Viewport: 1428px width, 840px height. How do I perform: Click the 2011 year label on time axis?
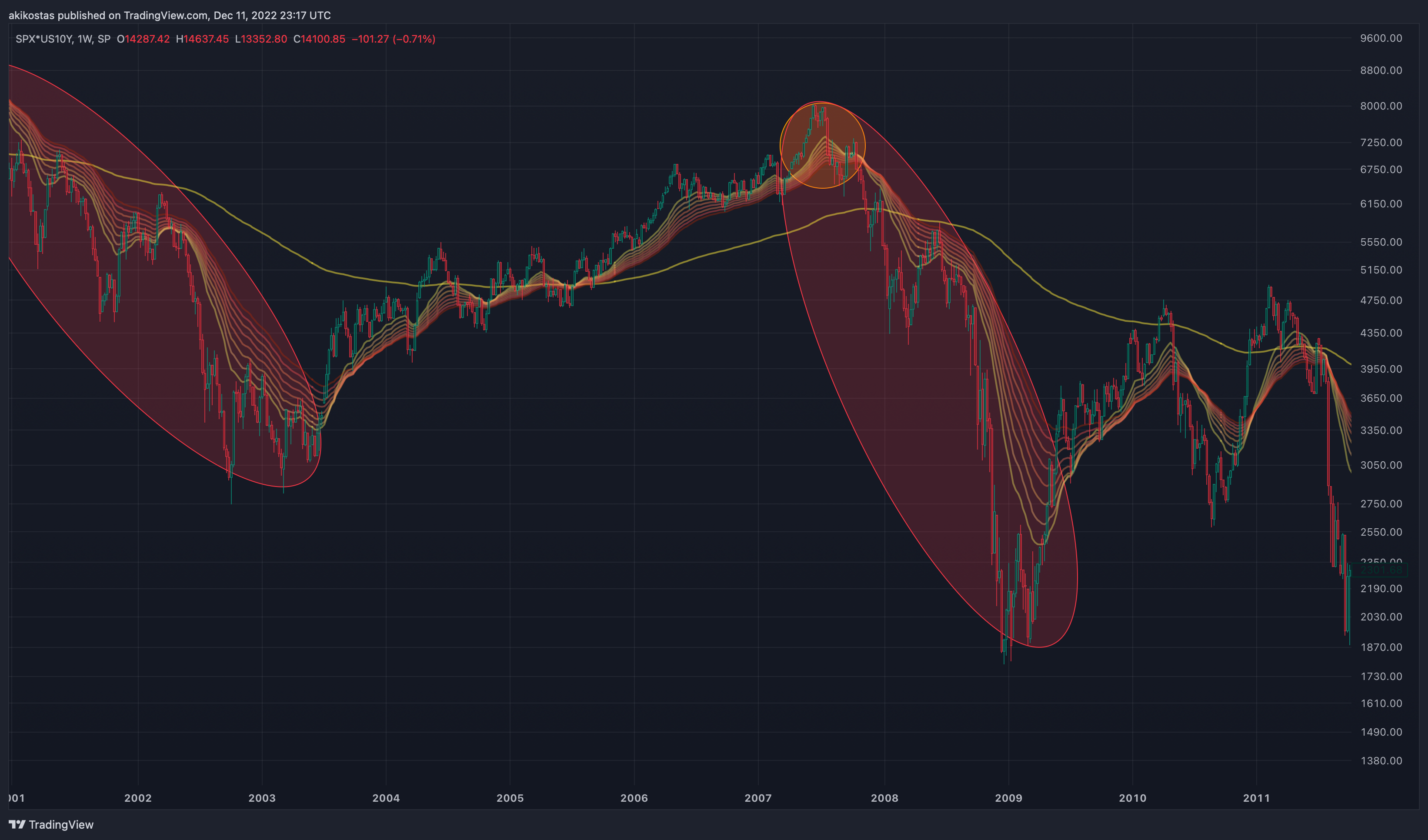tap(1257, 798)
